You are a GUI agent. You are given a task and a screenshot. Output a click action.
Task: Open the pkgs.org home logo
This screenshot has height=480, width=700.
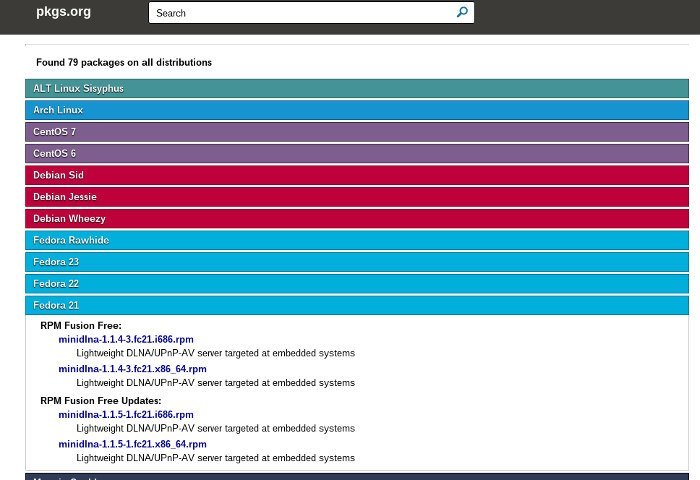pyautogui.click(x=63, y=12)
